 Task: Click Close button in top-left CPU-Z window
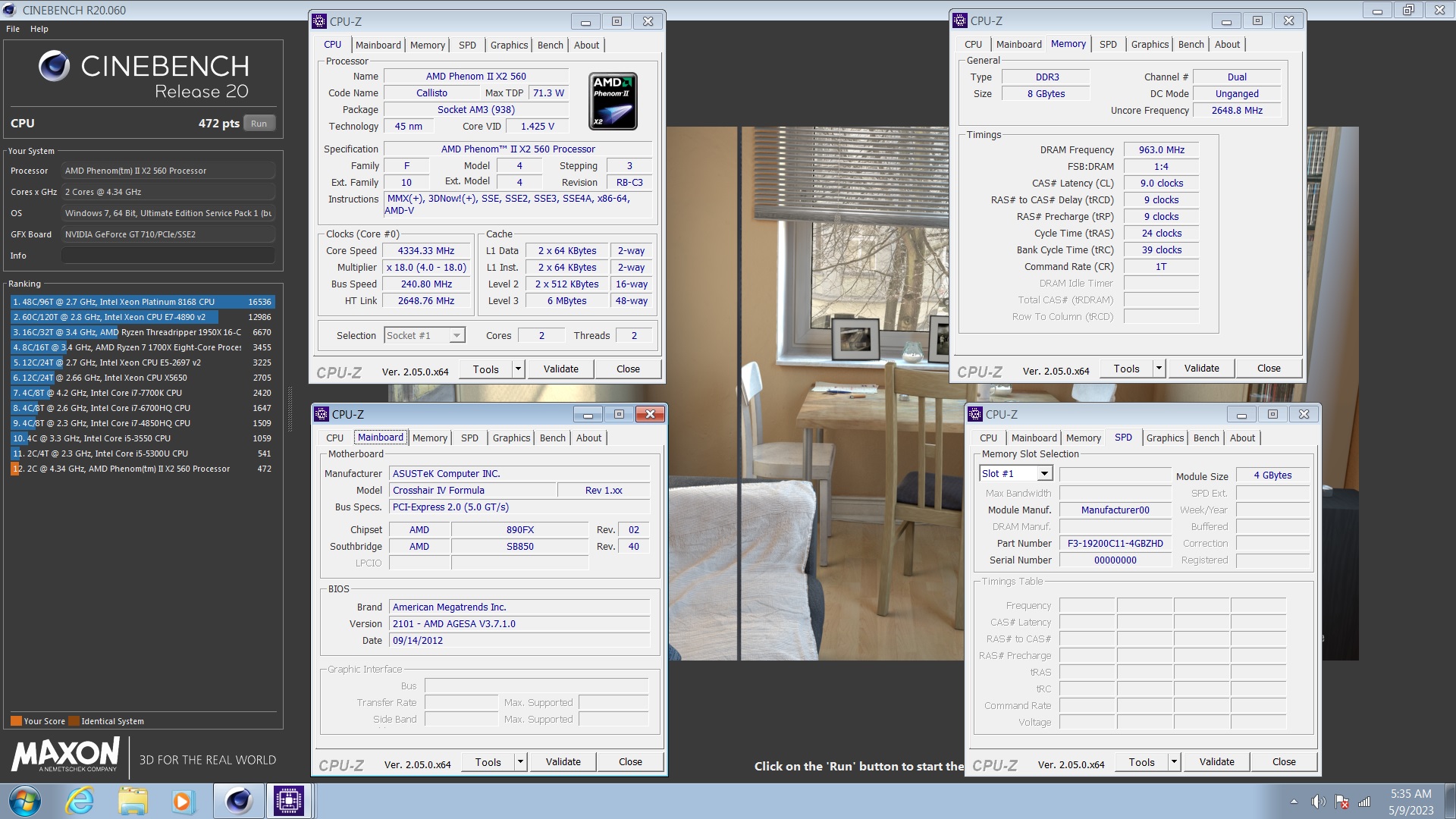click(x=628, y=369)
